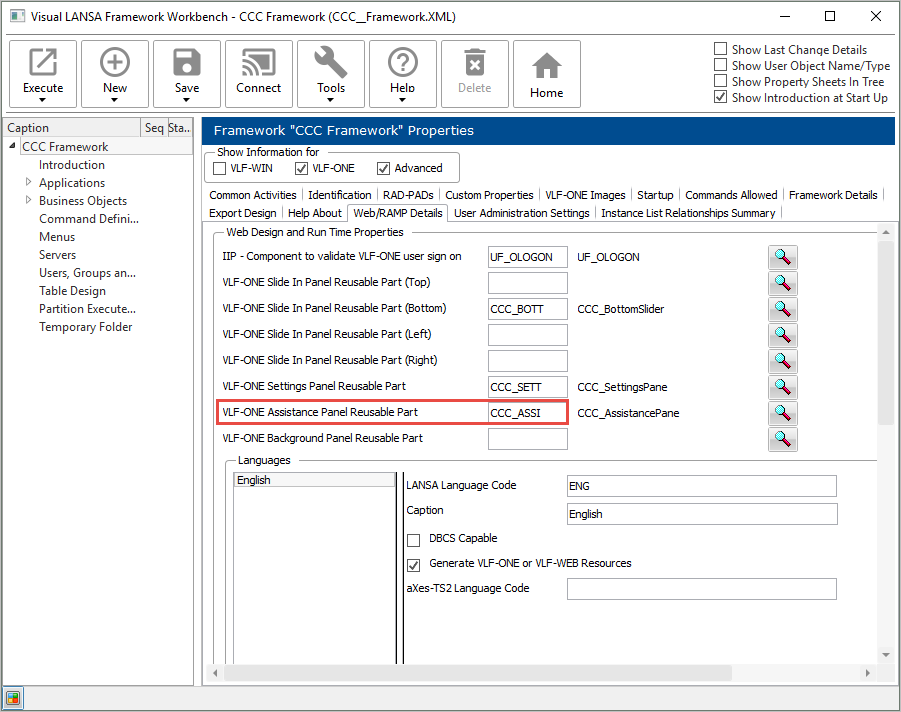Open the Help dropdown arrow
Image resolution: width=901 pixels, height=712 pixels.
pos(402,100)
